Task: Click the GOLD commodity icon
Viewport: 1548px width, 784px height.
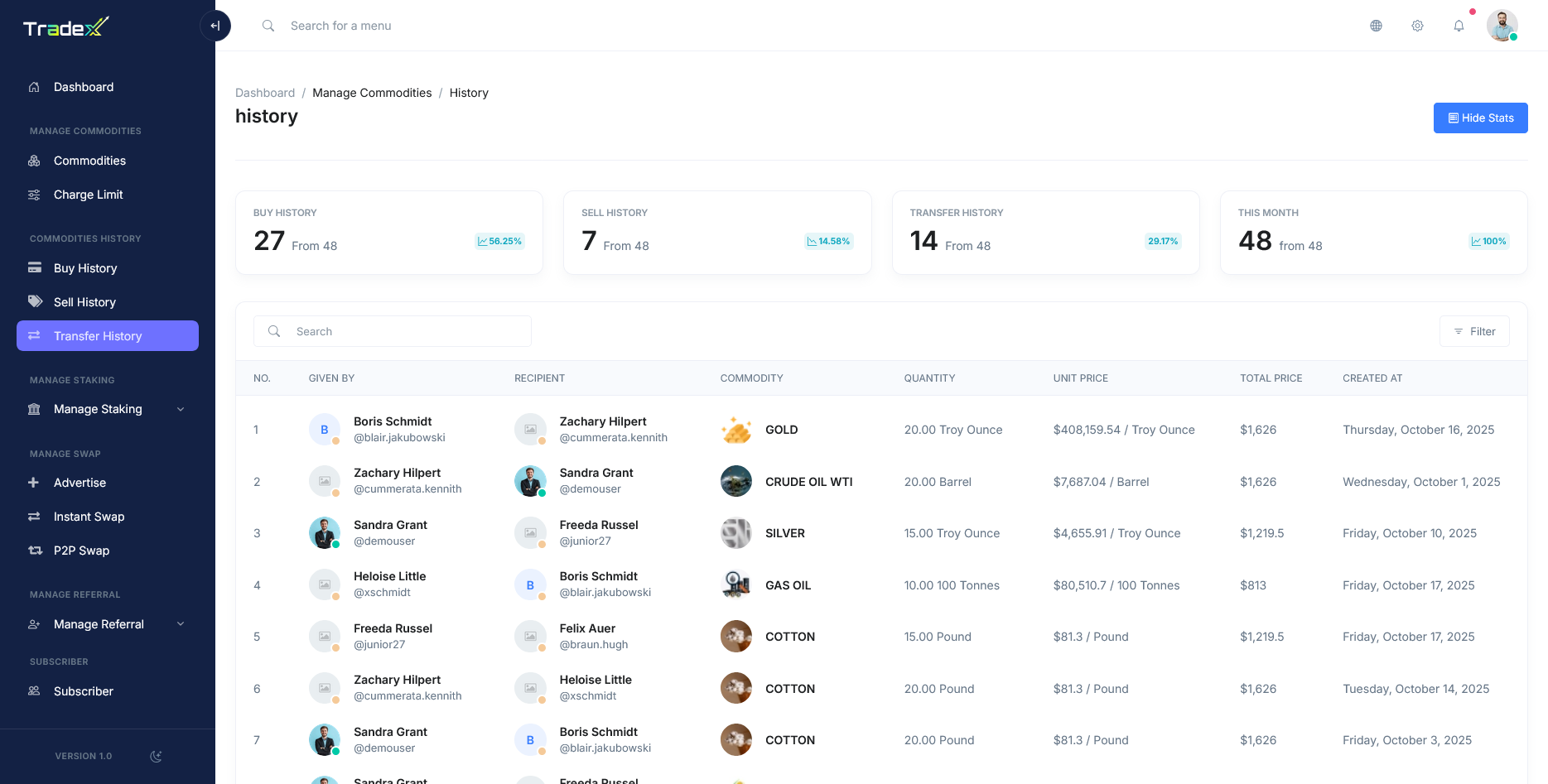Action: point(735,430)
